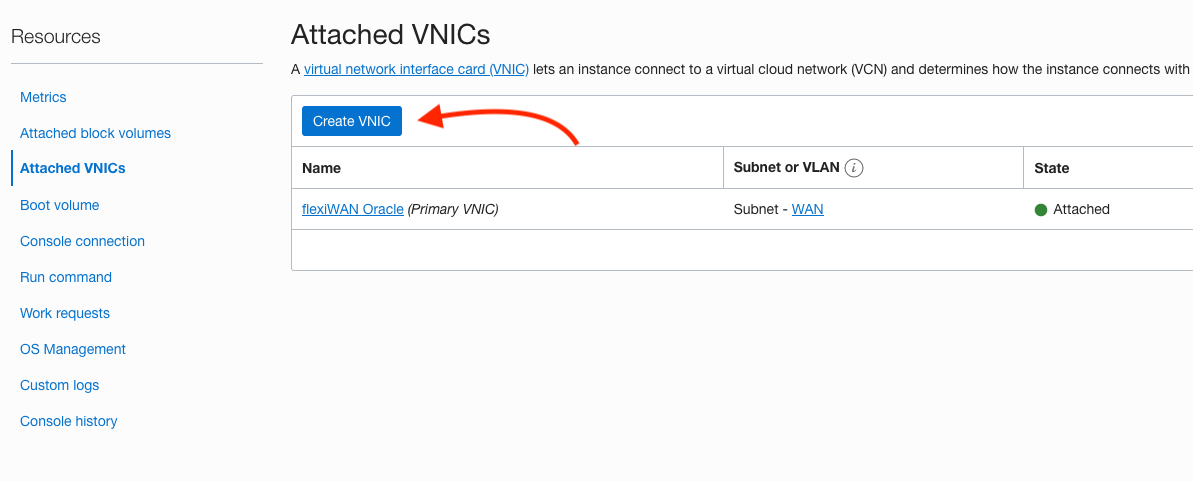Click the Name column header
1193x481 pixels.
point(322,168)
